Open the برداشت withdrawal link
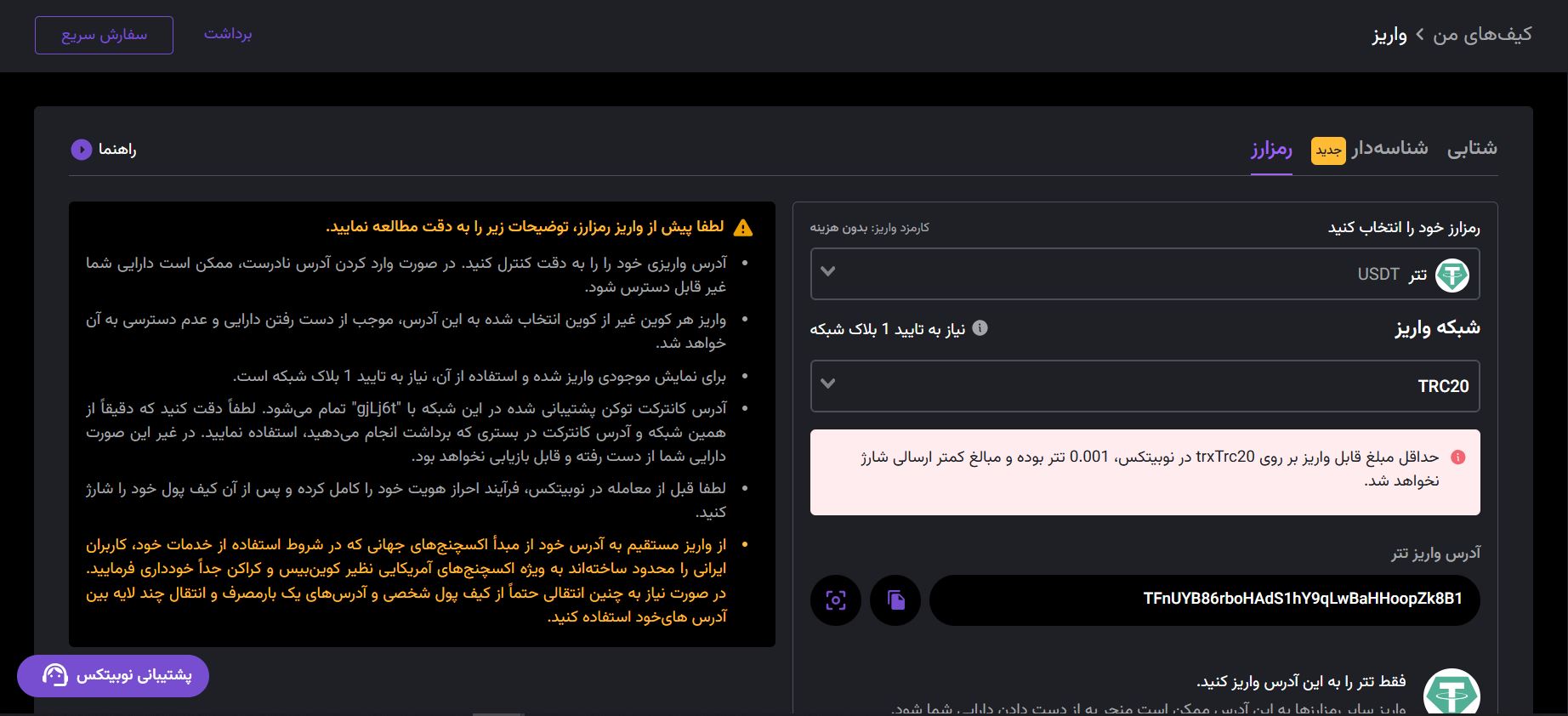The image size is (1568, 716). tap(228, 34)
